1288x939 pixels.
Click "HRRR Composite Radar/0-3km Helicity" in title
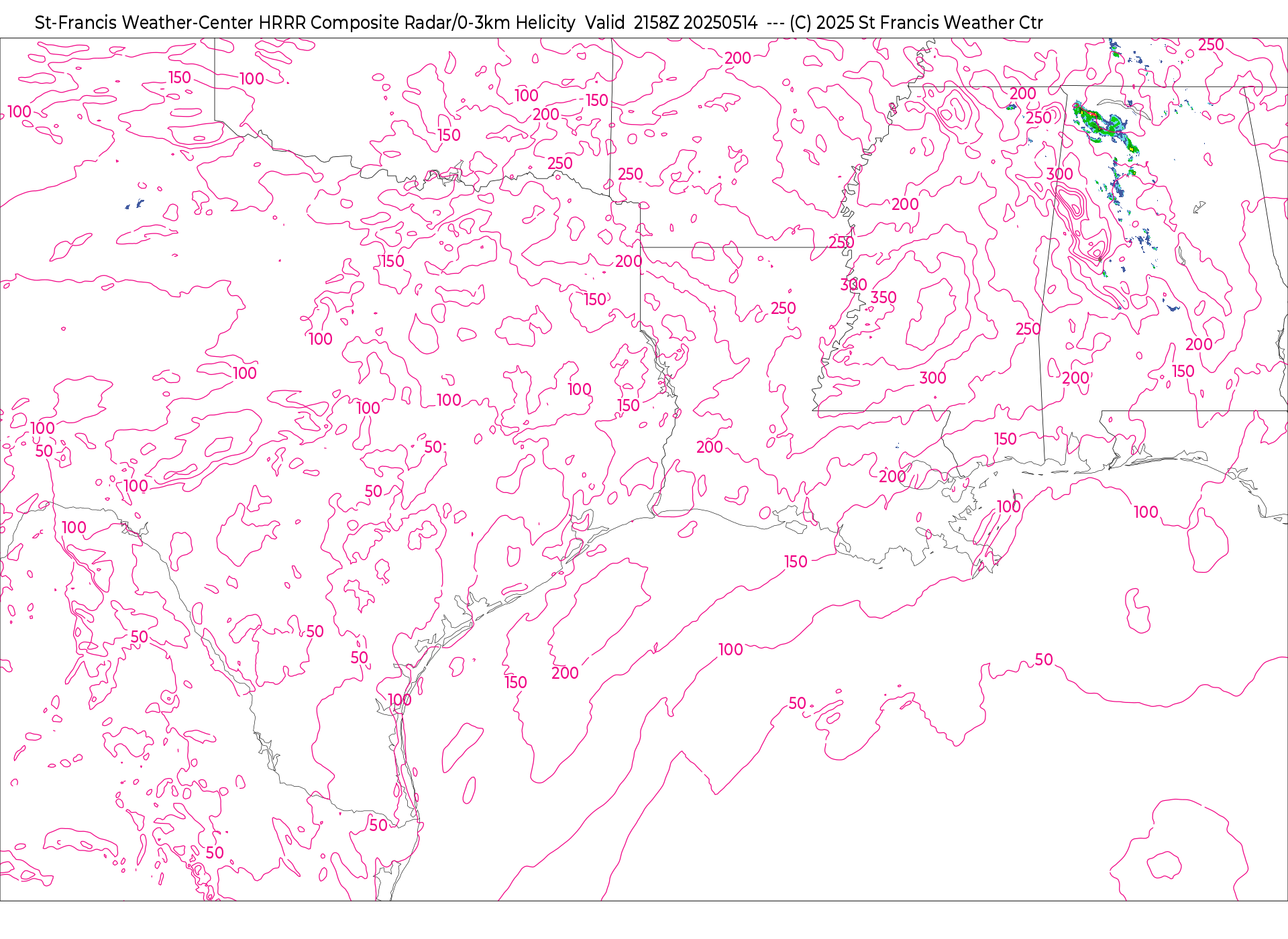pos(417,23)
